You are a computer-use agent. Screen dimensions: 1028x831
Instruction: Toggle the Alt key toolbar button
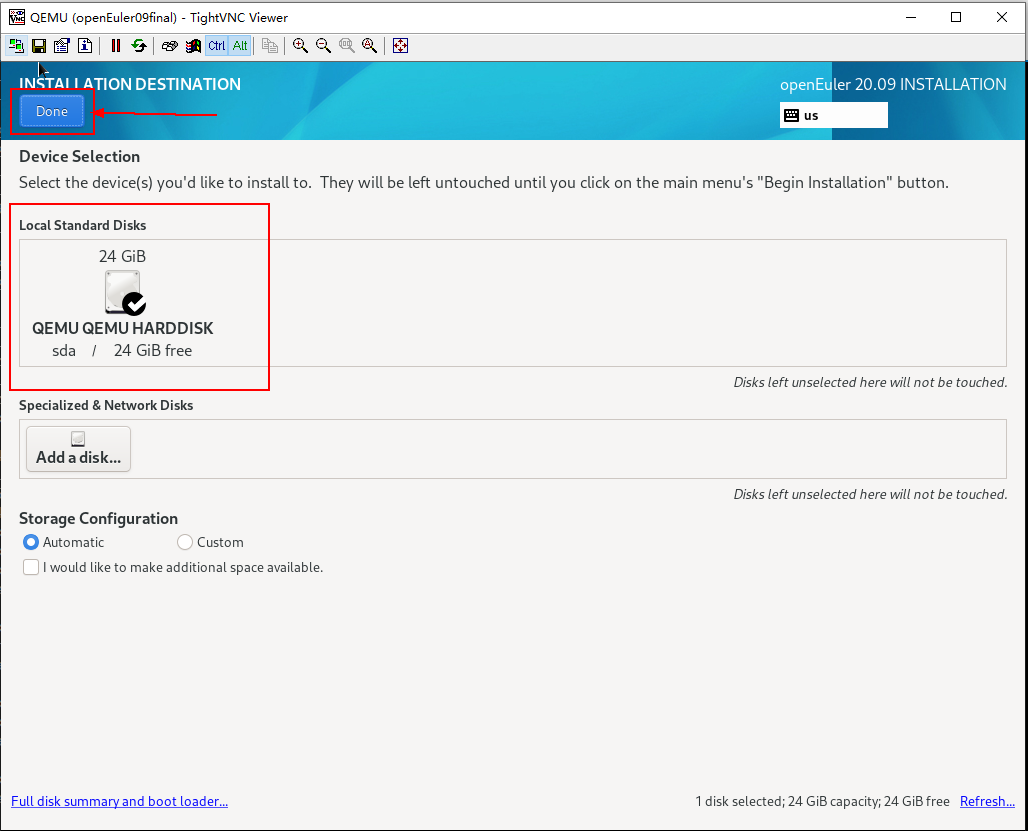coord(240,46)
